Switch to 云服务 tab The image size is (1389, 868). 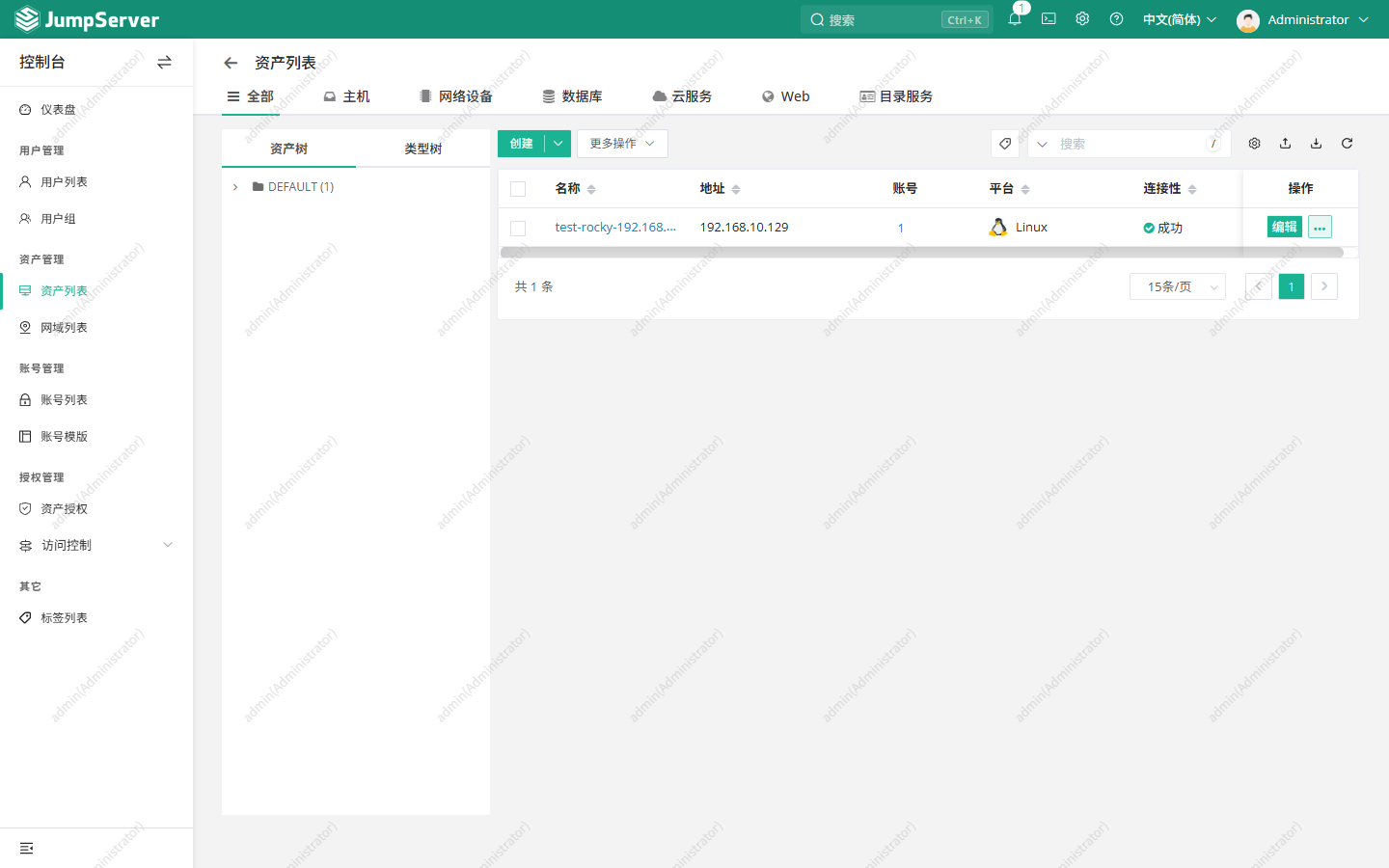click(x=682, y=96)
